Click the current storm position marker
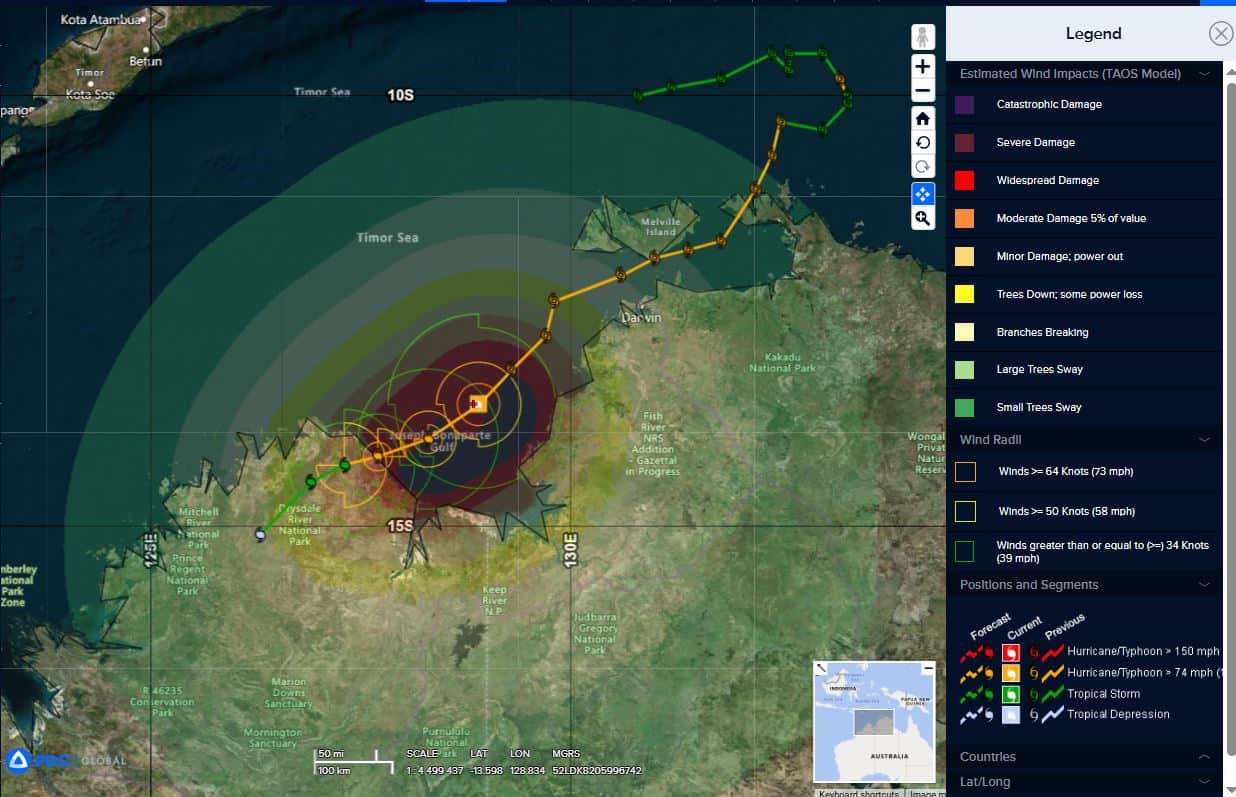 (478, 404)
